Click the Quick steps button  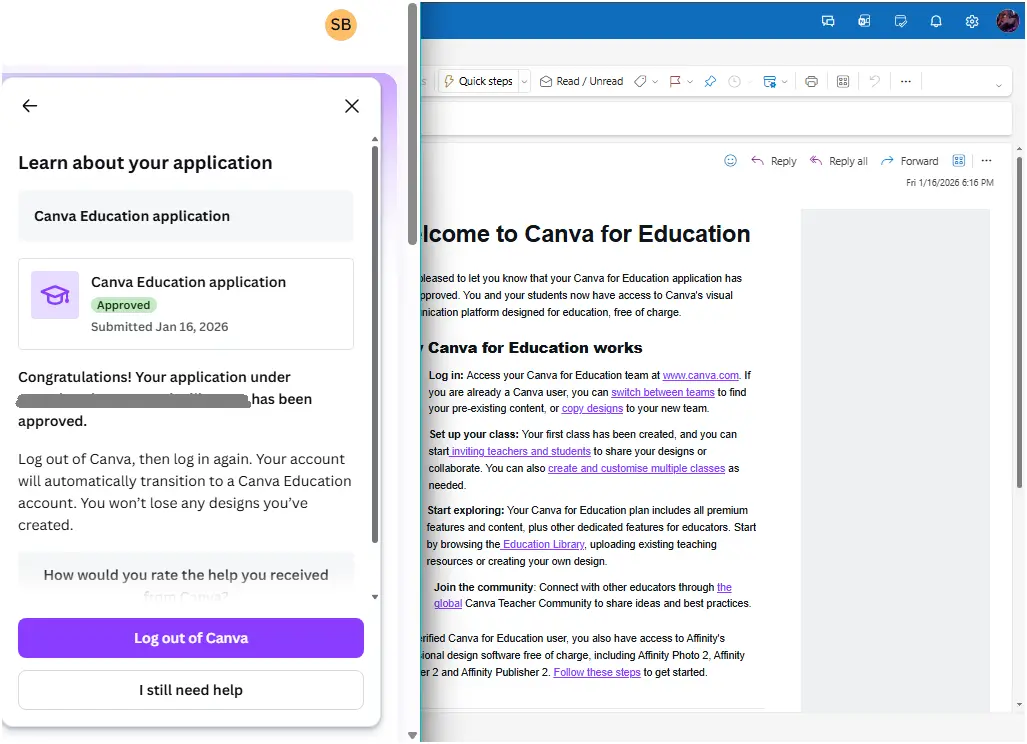pos(479,81)
